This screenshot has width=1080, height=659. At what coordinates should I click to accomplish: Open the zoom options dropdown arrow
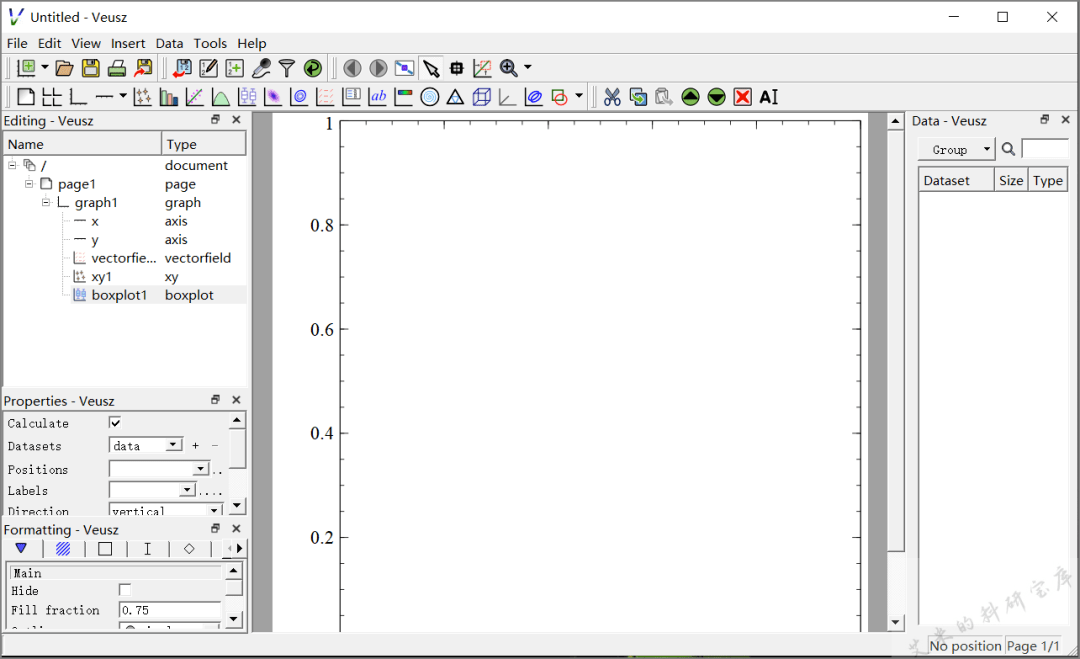point(528,67)
